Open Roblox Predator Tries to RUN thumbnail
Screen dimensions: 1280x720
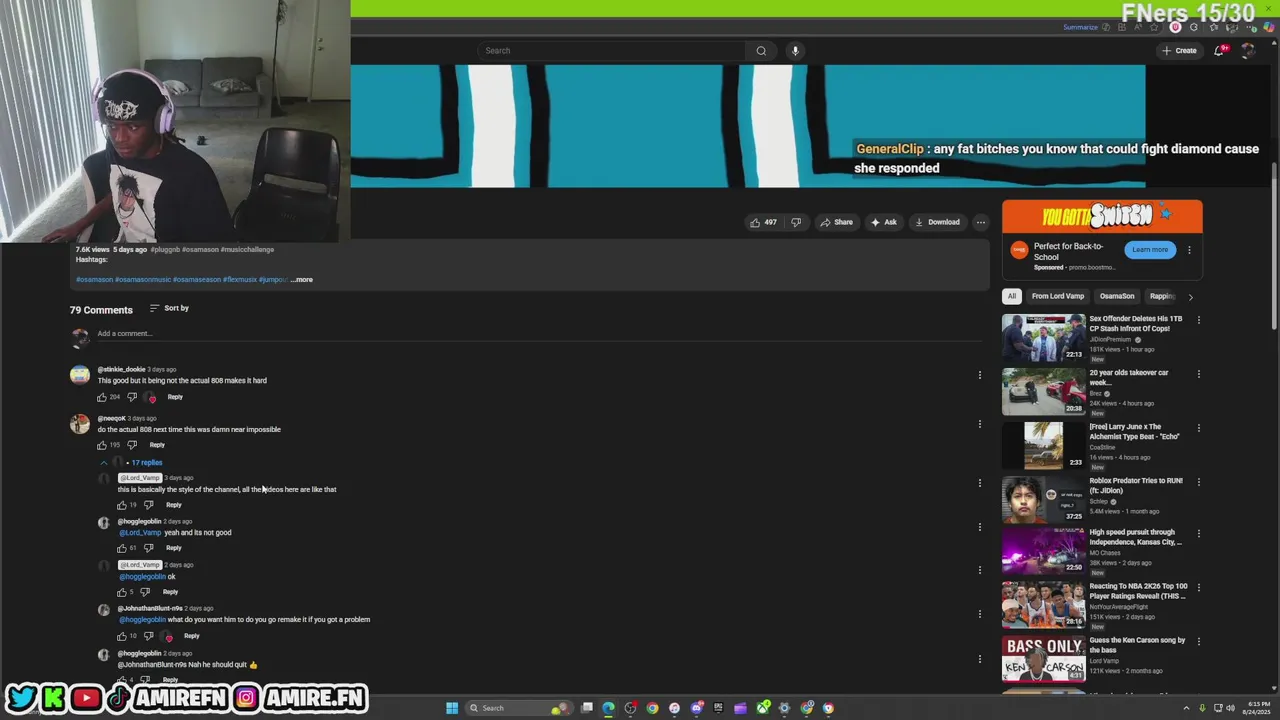1043,500
